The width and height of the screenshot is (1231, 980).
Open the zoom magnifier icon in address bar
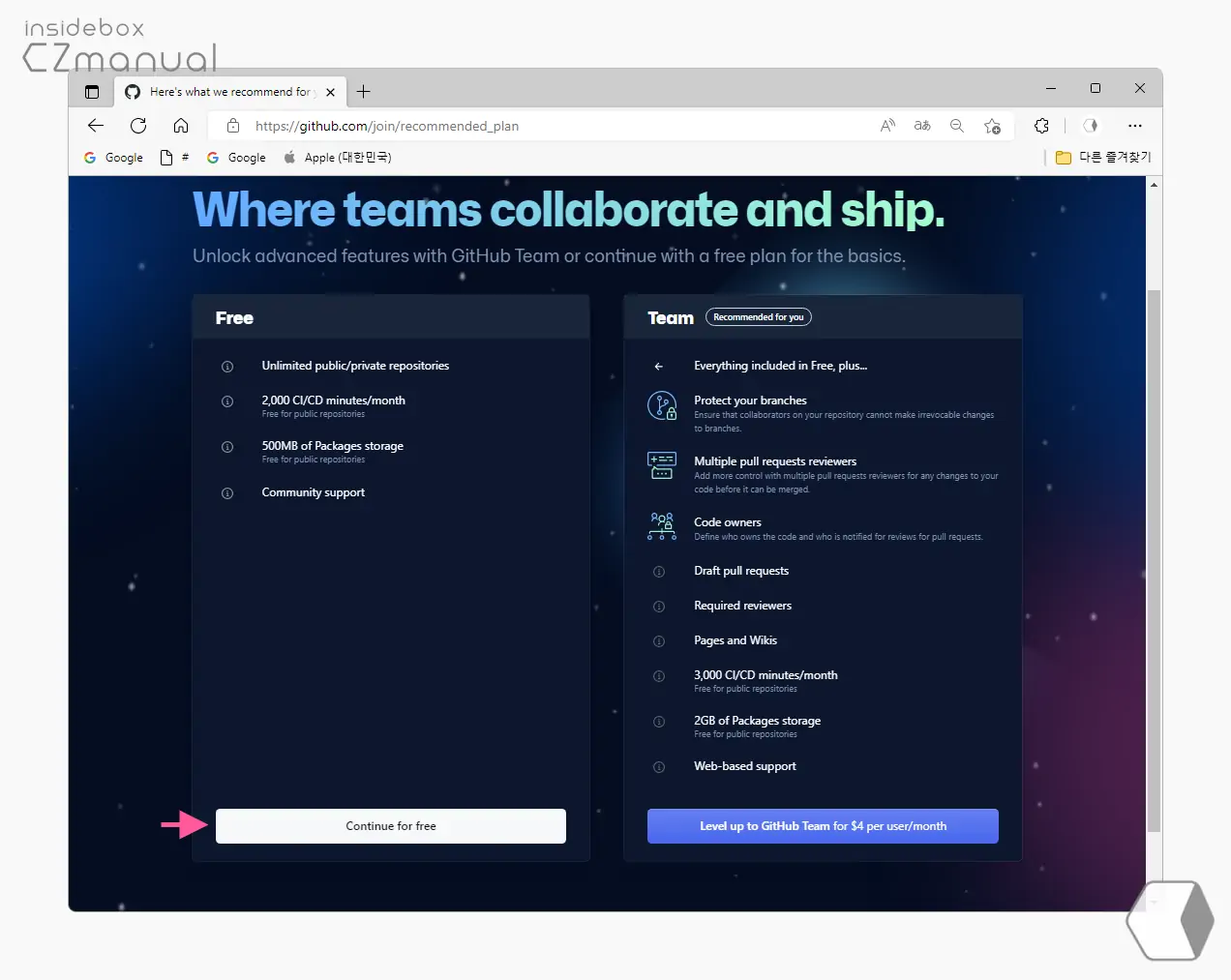point(957,126)
